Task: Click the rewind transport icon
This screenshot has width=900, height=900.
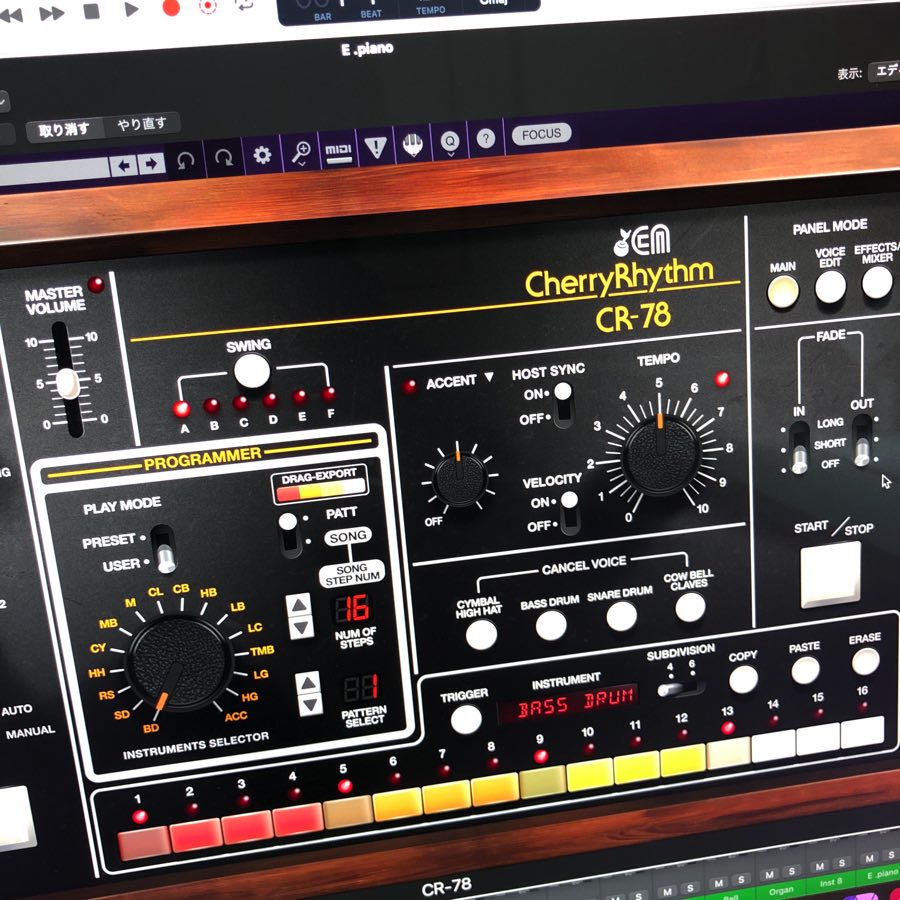Action: [x=11, y=15]
